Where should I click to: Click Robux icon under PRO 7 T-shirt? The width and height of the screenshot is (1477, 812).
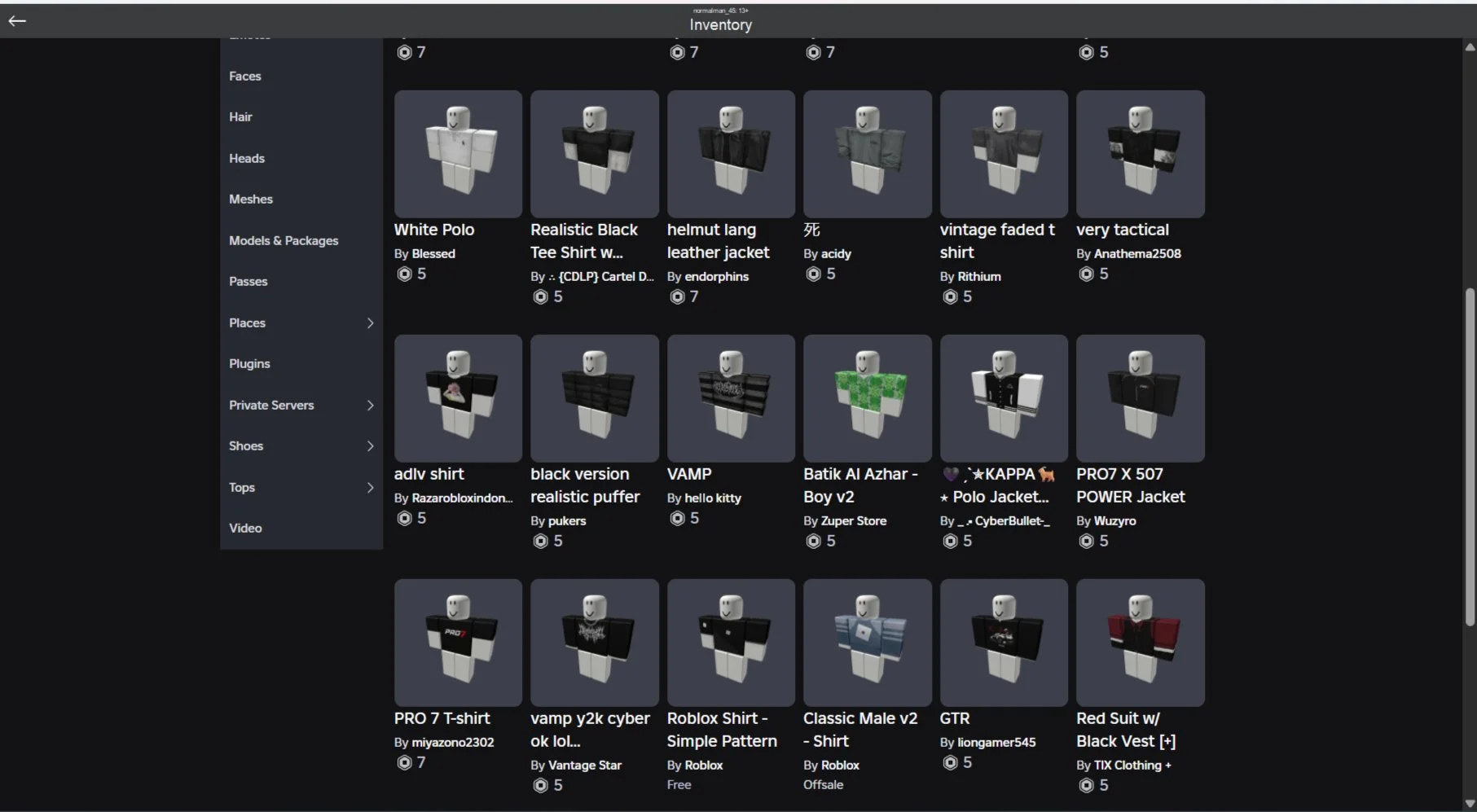coord(404,763)
